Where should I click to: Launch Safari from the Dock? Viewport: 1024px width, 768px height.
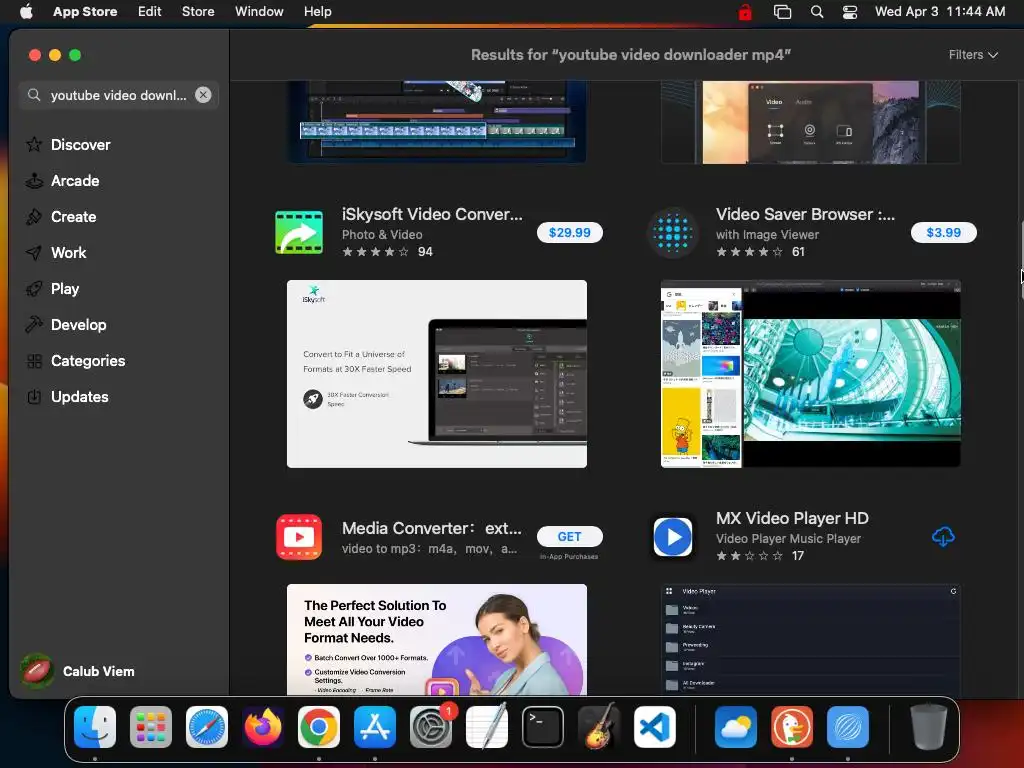coord(207,727)
